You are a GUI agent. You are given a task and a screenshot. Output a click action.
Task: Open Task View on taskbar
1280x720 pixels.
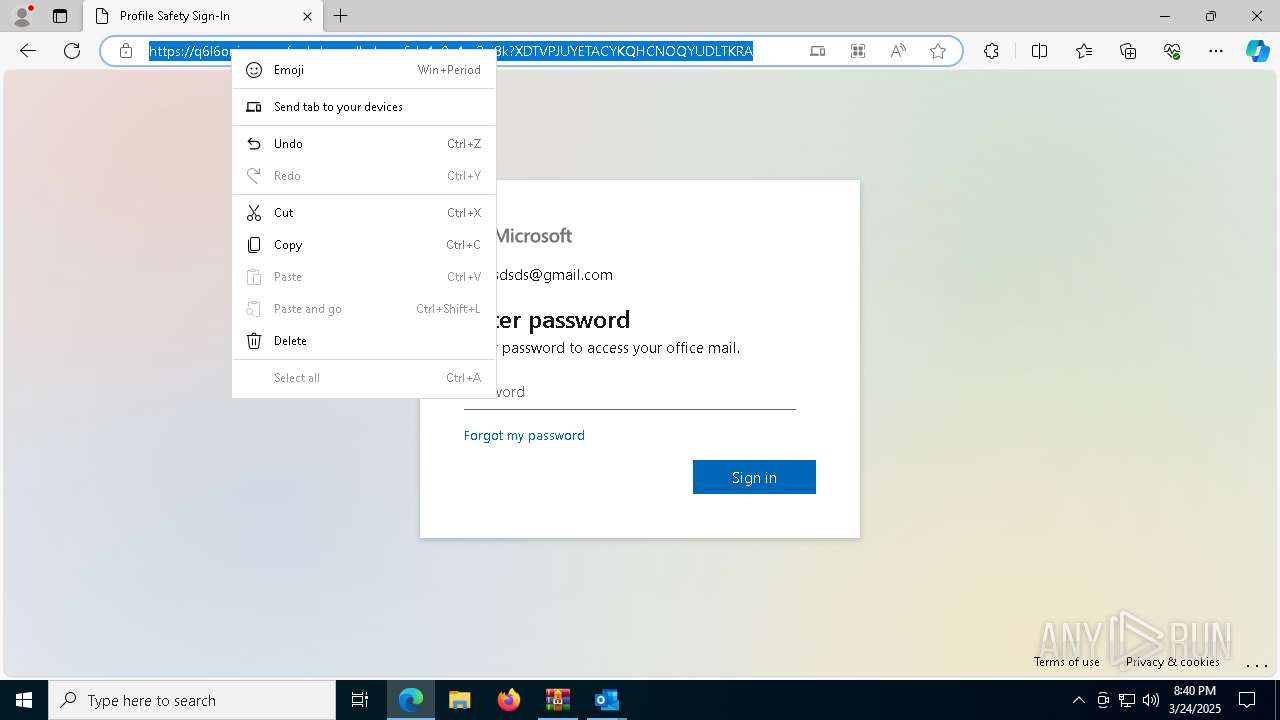coord(360,700)
